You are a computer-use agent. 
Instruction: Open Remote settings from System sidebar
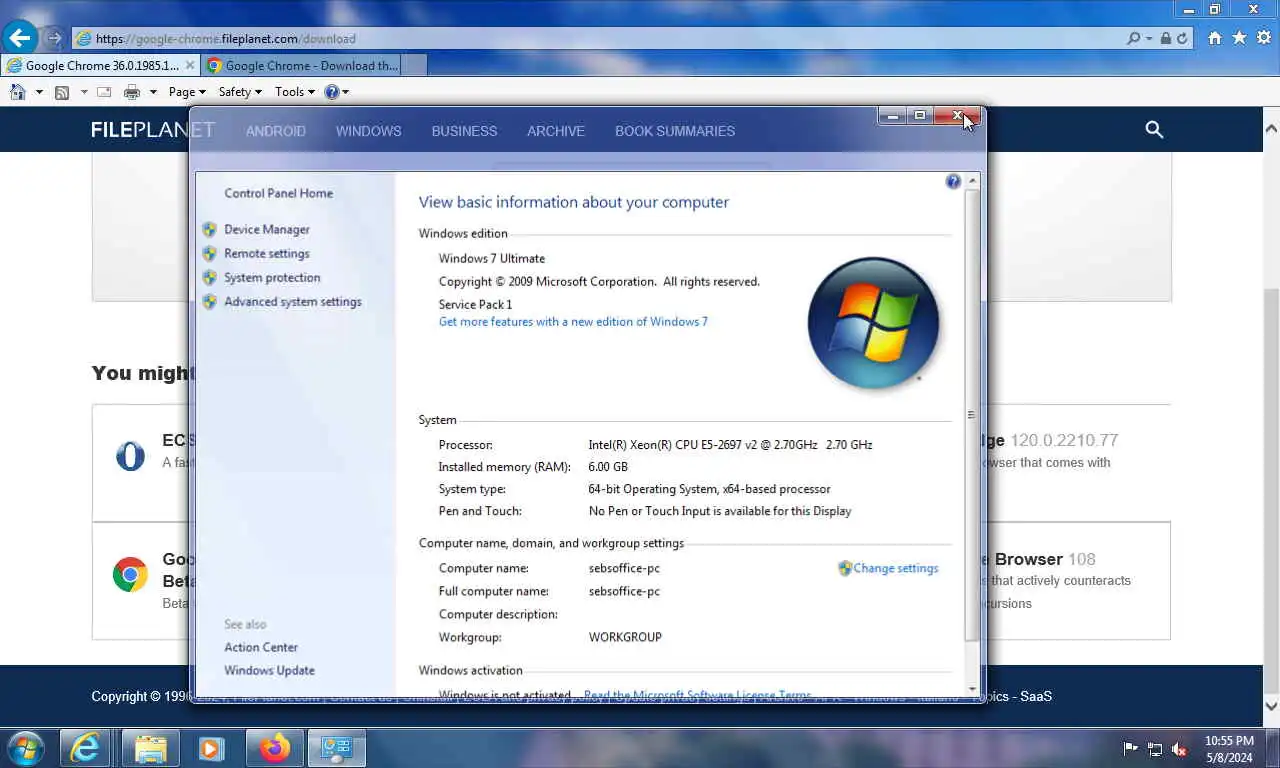pos(267,253)
